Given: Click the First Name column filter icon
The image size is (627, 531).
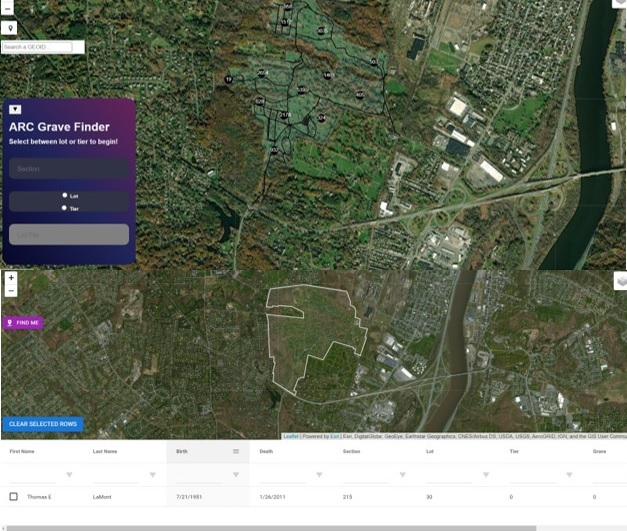Looking at the screenshot, I should 69,474.
